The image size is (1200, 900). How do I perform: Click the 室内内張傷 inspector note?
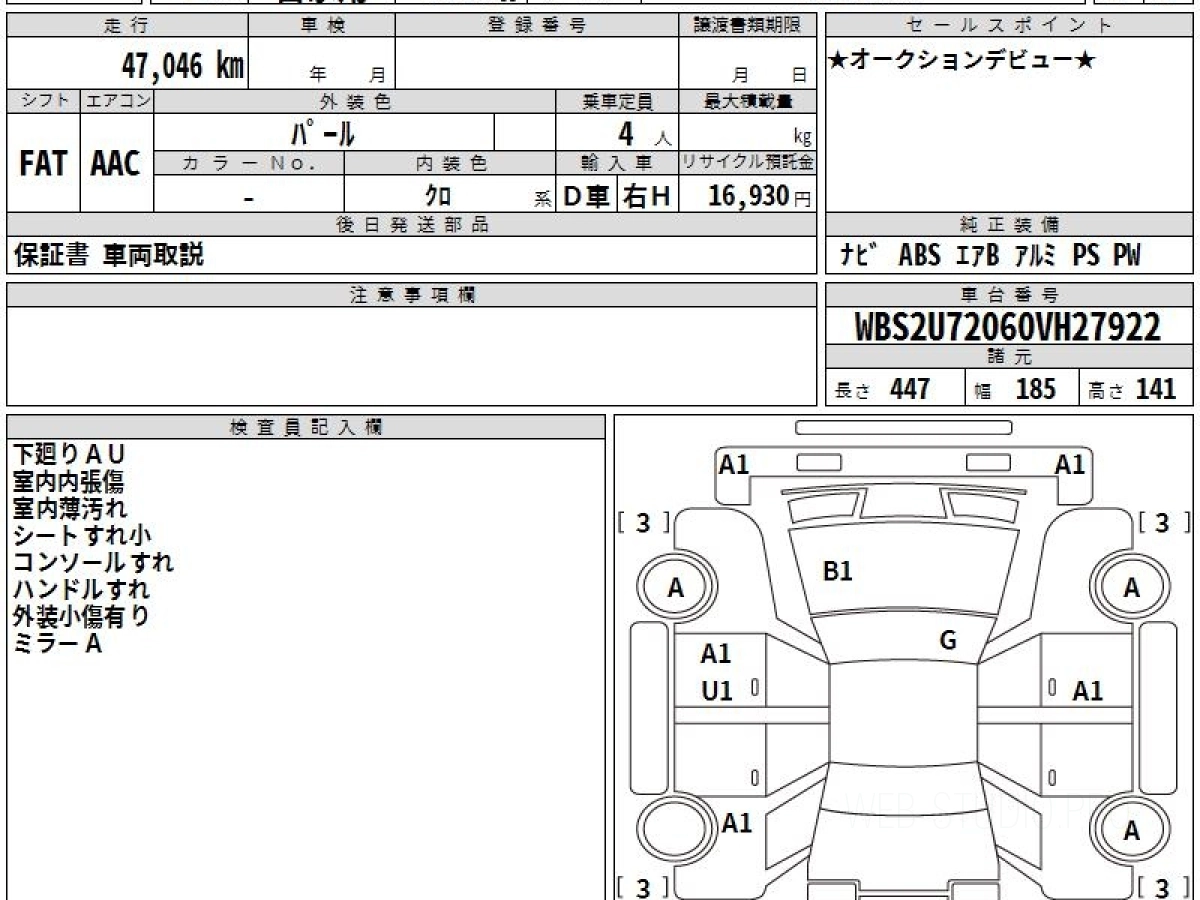click(x=69, y=482)
